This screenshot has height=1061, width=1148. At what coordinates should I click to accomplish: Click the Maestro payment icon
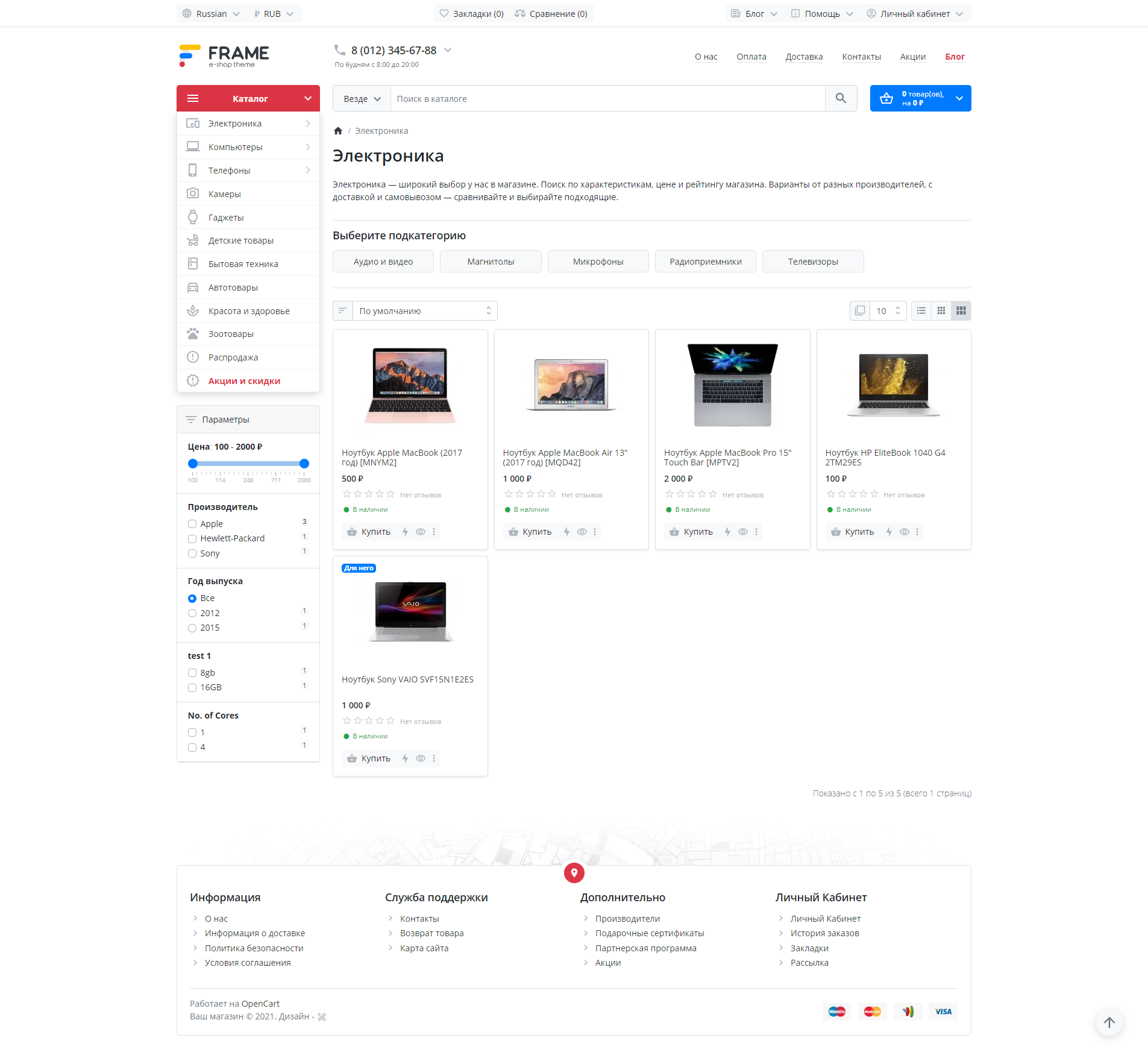pyautogui.click(x=837, y=1012)
